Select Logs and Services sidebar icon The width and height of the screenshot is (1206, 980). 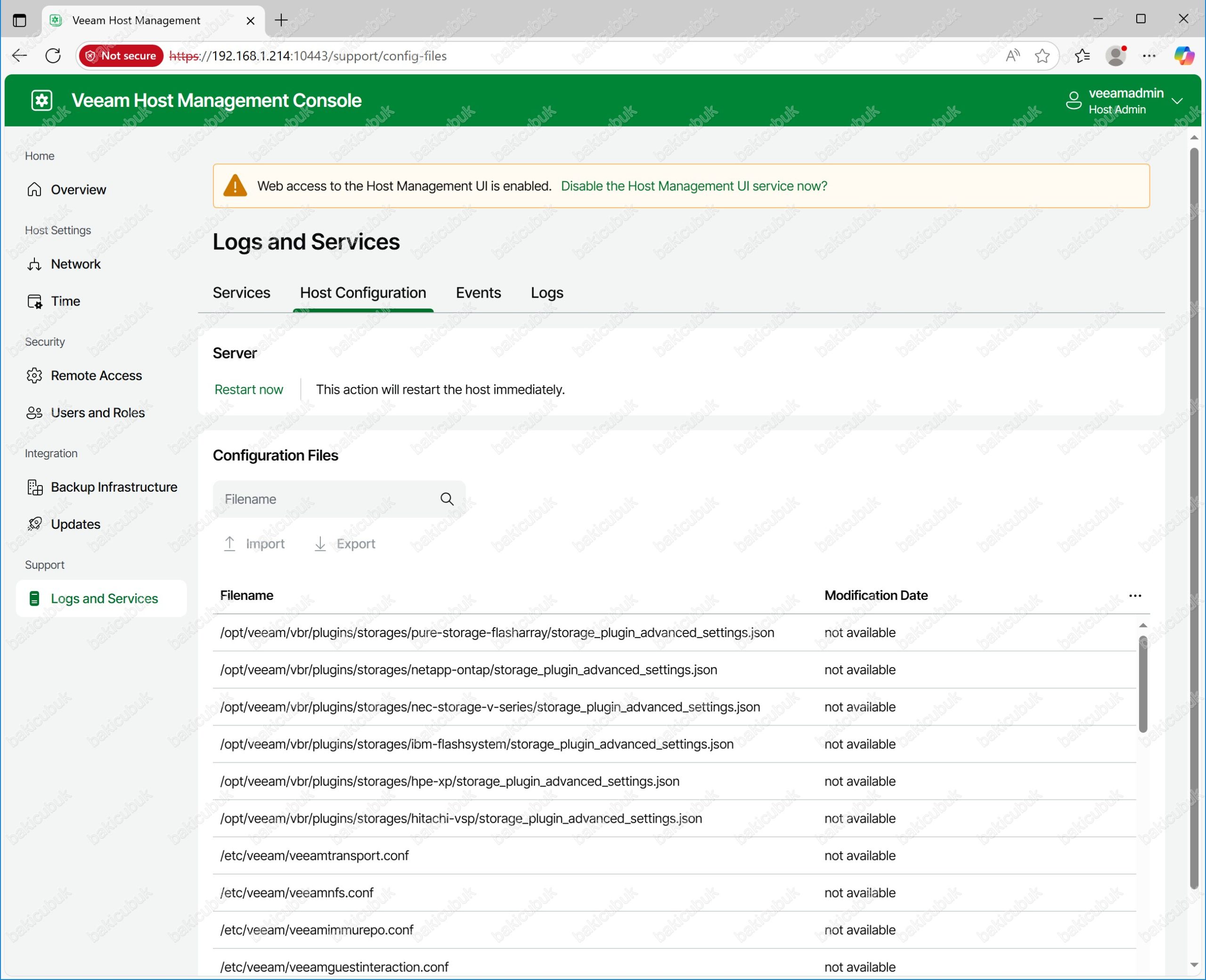click(x=34, y=599)
